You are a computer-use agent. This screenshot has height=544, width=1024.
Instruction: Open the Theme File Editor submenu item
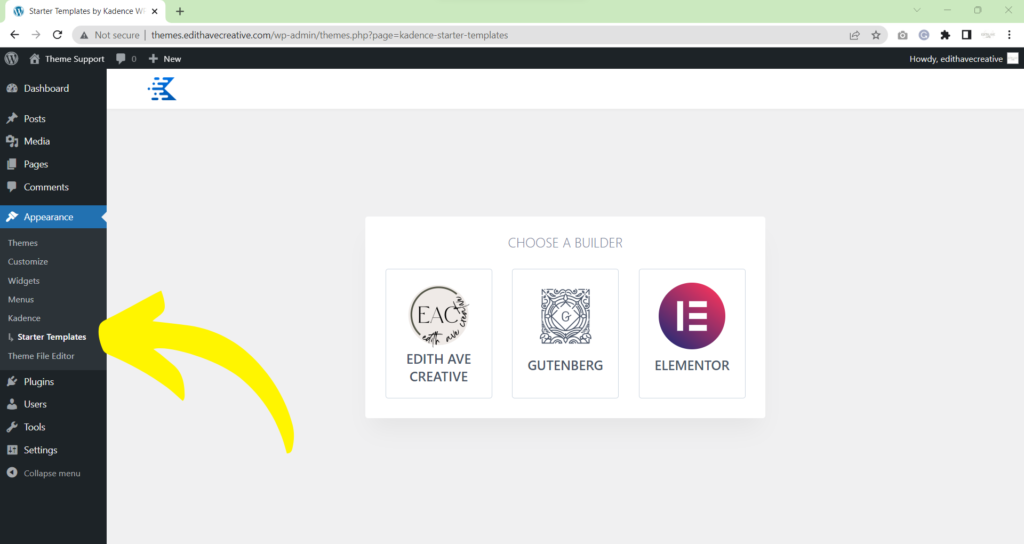point(41,356)
